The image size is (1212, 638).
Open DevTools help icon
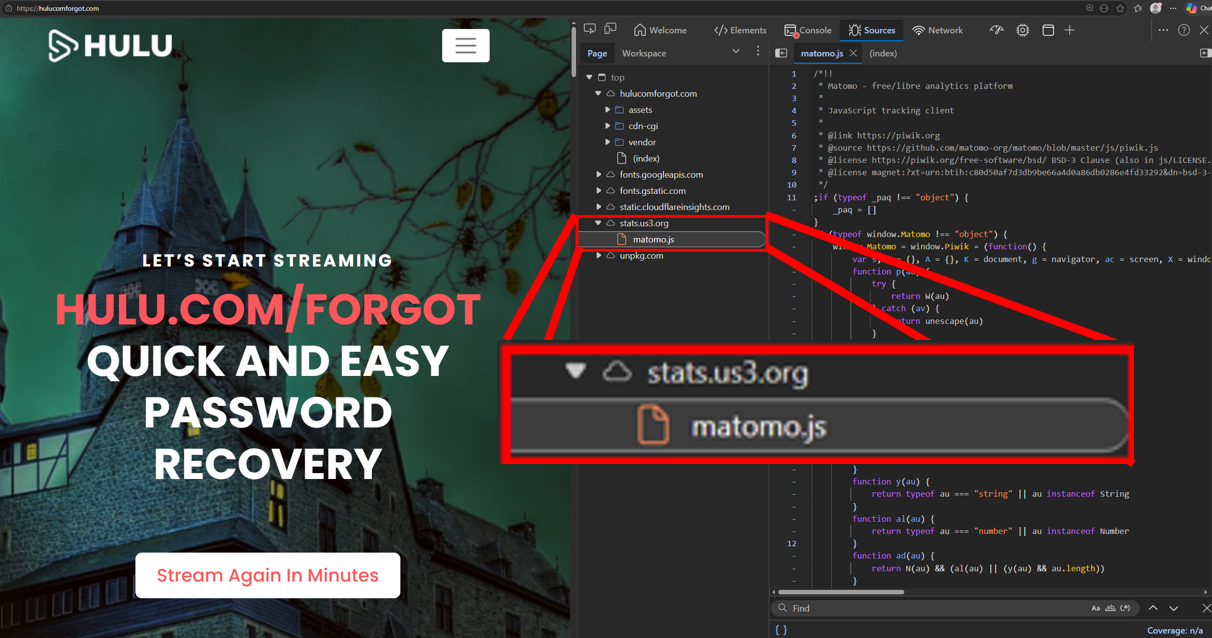coord(1184,30)
